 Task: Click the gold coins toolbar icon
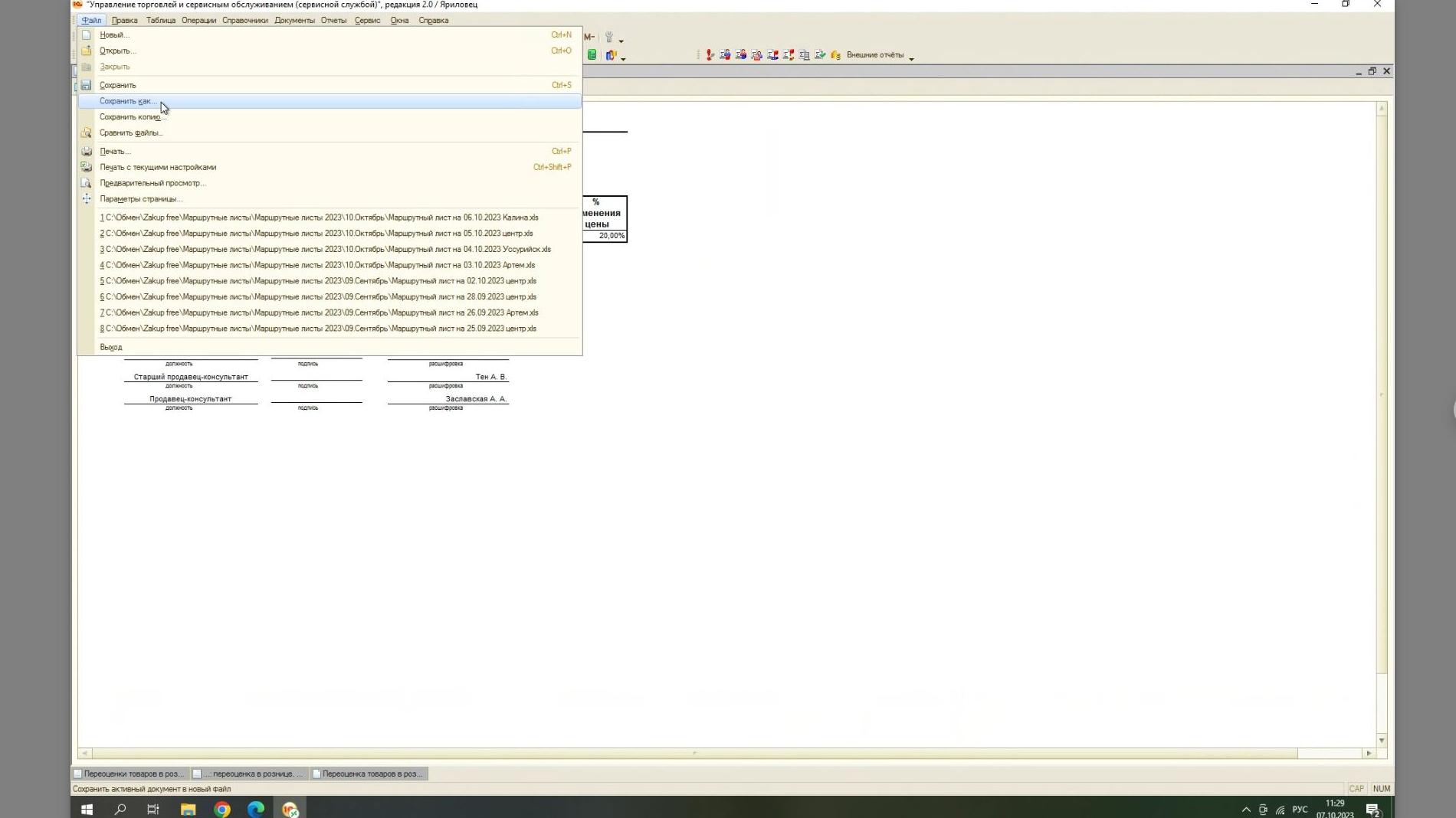coord(835,55)
